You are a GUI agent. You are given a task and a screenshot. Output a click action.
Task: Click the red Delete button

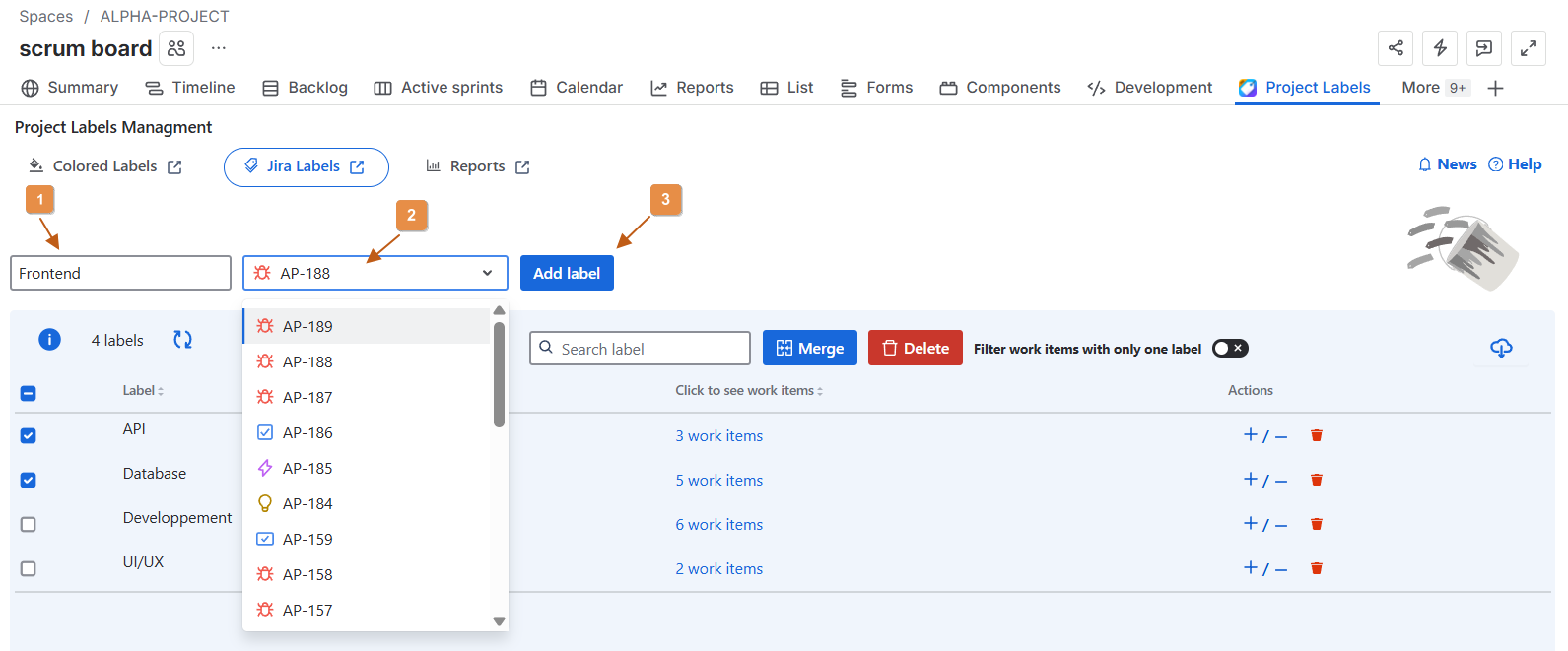(x=916, y=348)
